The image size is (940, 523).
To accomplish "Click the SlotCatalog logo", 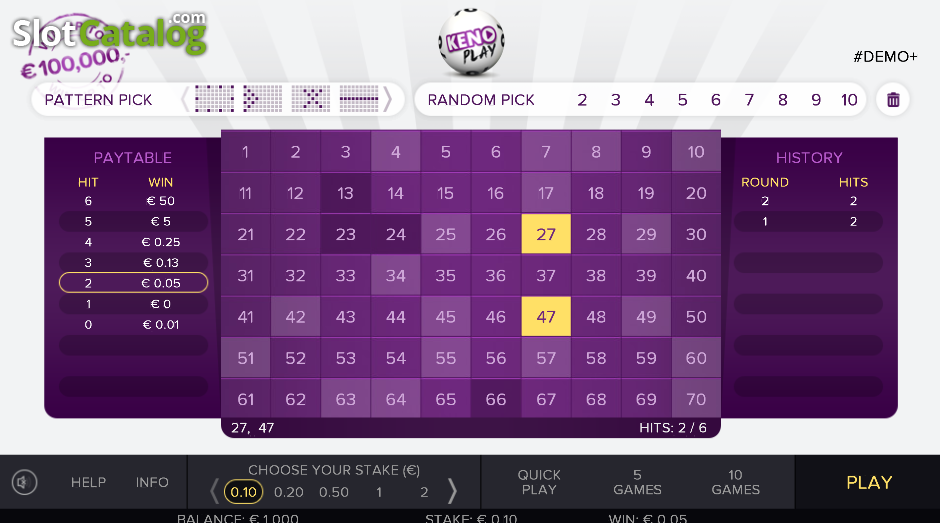I will [x=110, y=34].
